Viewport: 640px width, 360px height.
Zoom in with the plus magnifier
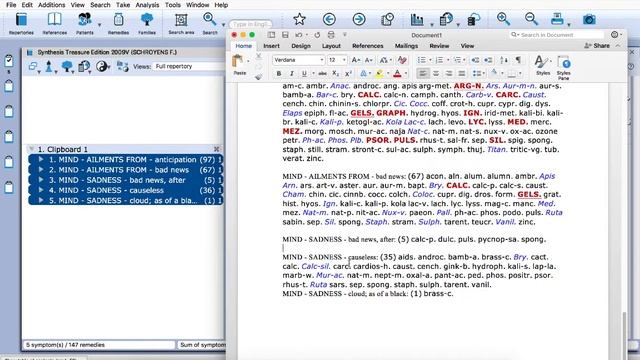click(503, 19)
